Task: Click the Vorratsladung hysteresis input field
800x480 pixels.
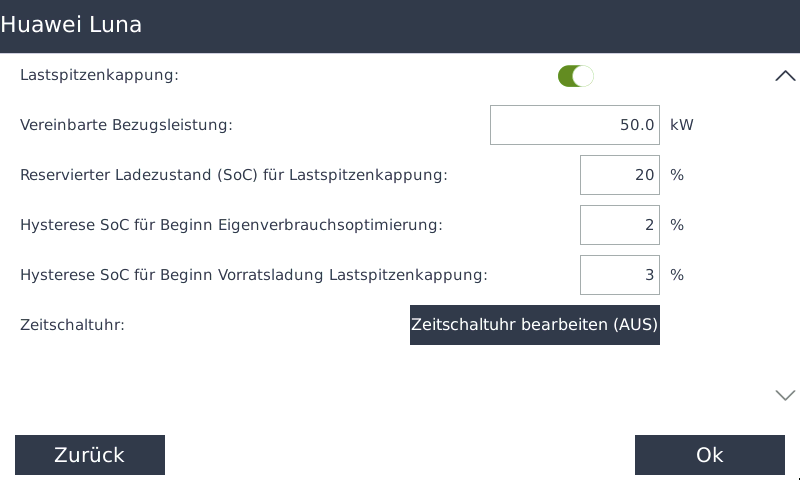Action: coord(619,275)
